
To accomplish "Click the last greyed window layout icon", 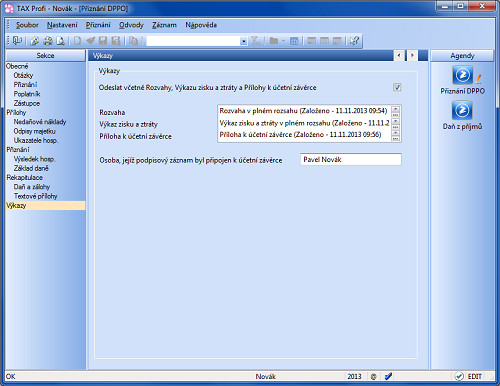I will (337, 41).
